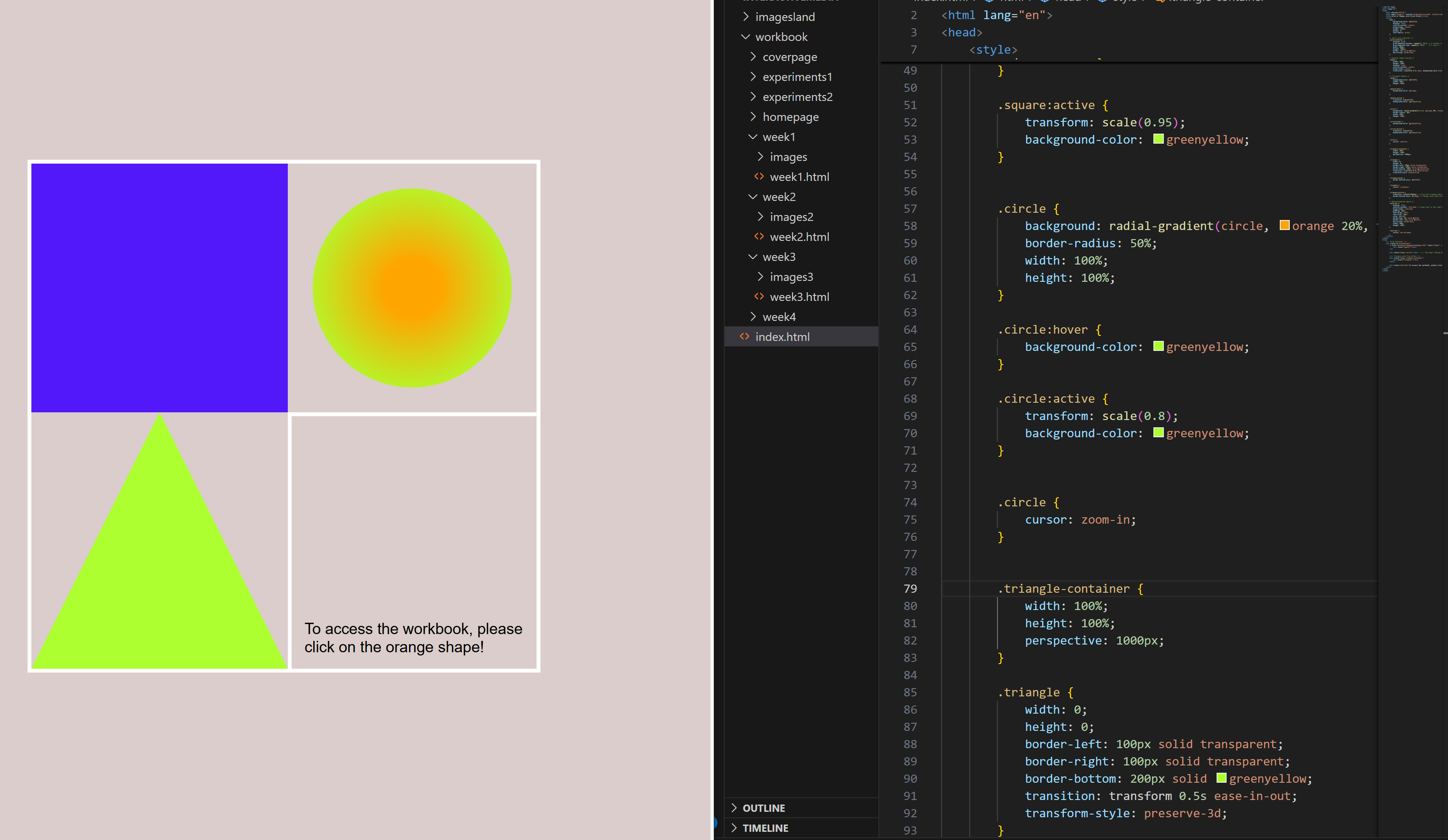Open greenyellow color swatch on line 70
The height and width of the screenshot is (840, 1448).
1158,433
